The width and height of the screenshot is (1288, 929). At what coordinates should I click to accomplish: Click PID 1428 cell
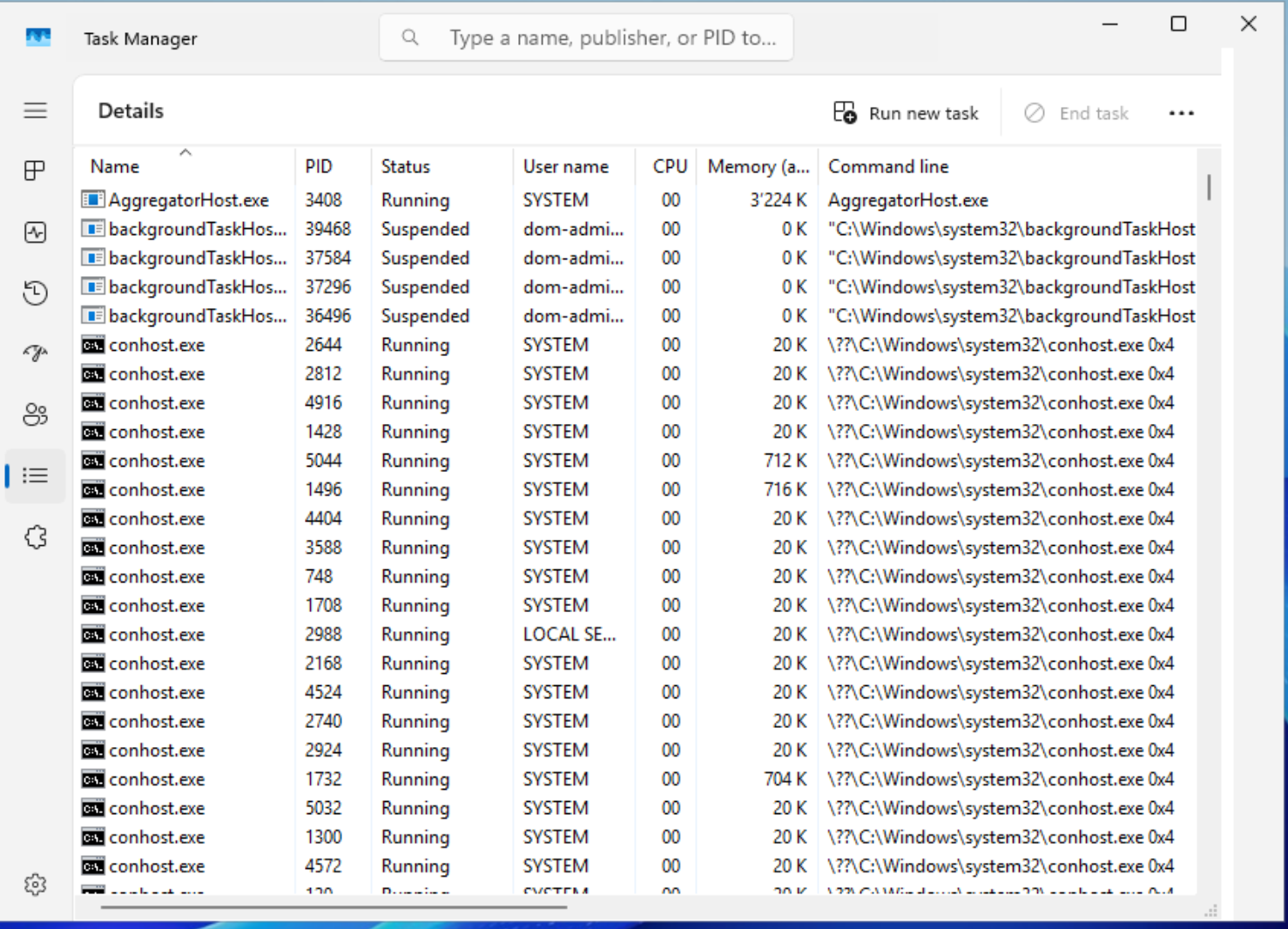click(x=323, y=432)
